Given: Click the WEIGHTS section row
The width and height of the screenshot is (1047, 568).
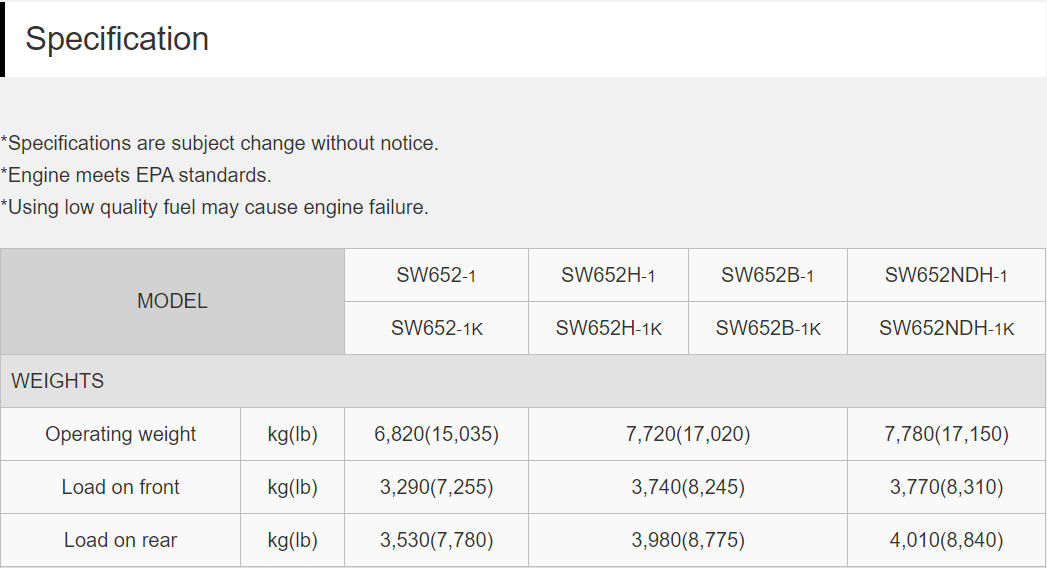Looking at the screenshot, I should click(523, 381).
